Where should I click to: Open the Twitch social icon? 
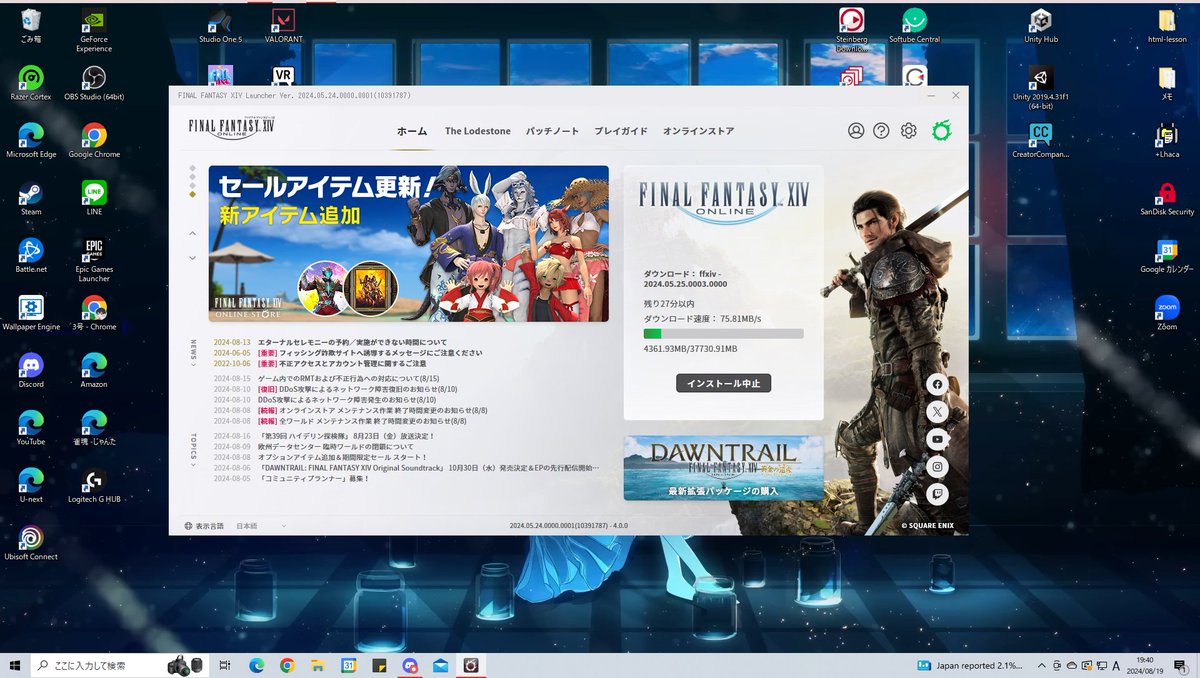(x=937, y=493)
